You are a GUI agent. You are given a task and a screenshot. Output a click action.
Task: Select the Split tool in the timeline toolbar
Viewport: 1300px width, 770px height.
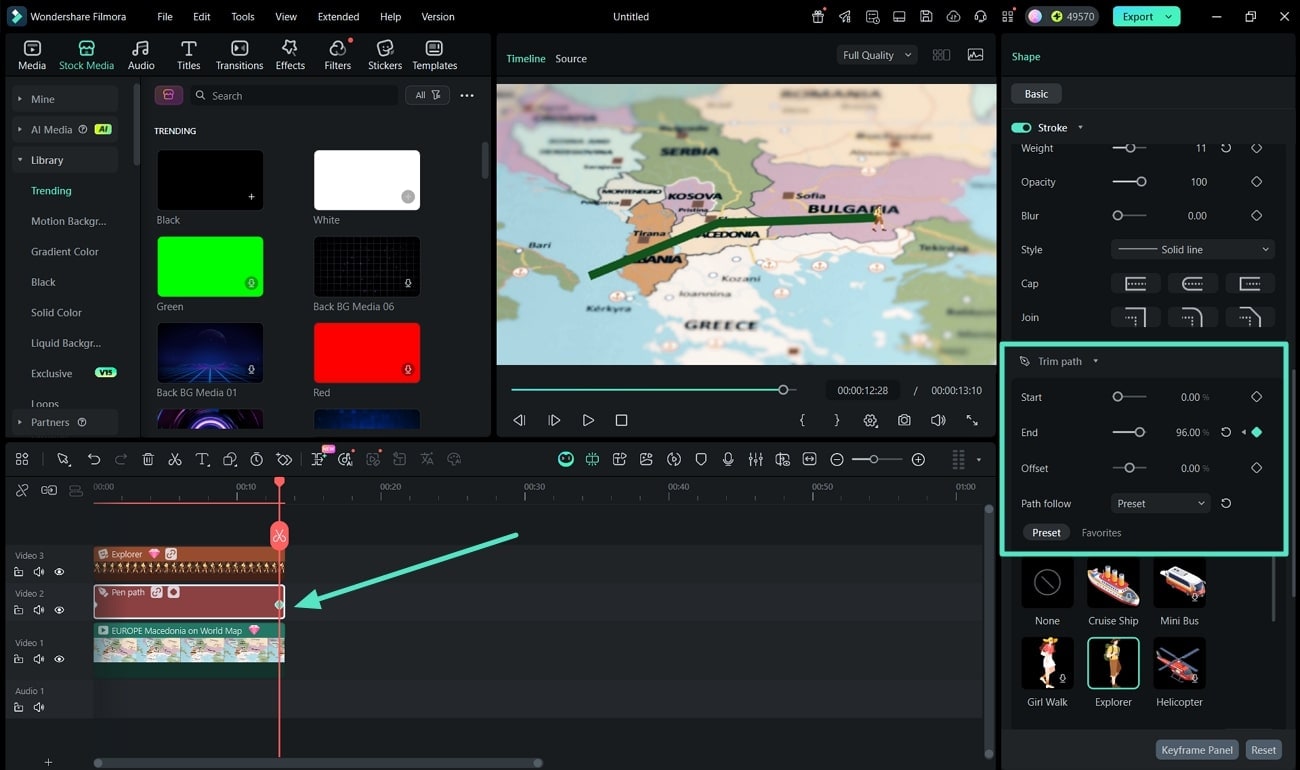(x=174, y=458)
